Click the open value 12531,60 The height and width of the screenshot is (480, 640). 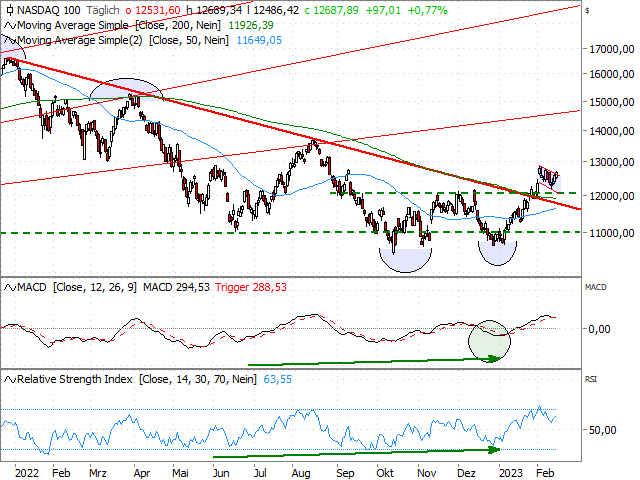(158, 10)
